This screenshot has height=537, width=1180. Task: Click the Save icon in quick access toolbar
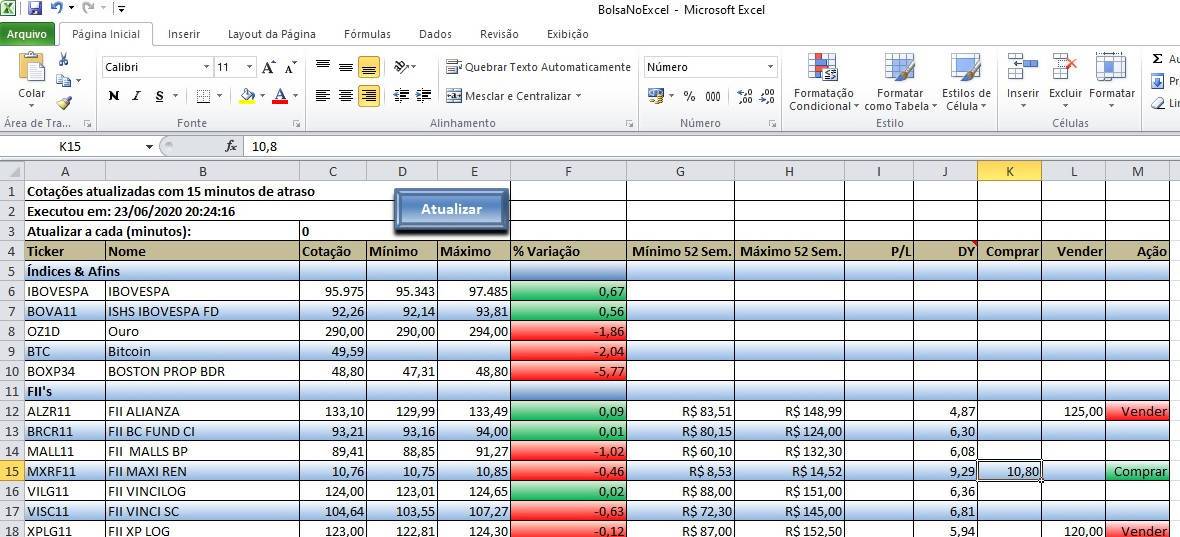coord(35,9)
